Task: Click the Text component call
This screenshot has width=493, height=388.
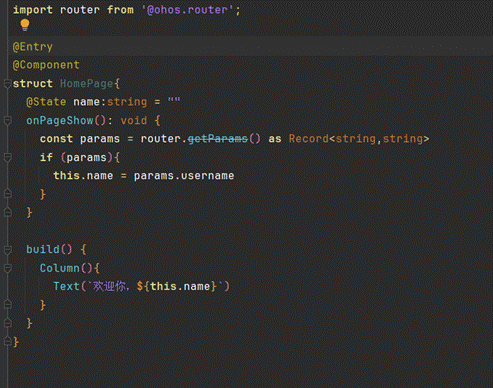Action: tap(66, 286)
